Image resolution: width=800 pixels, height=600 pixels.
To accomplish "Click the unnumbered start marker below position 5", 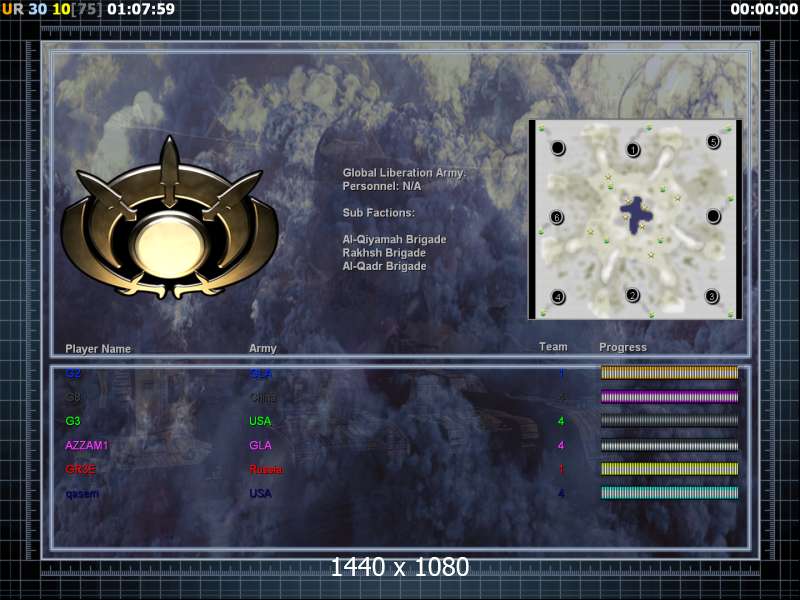I will pyautogui.click(x=713, y=216).
